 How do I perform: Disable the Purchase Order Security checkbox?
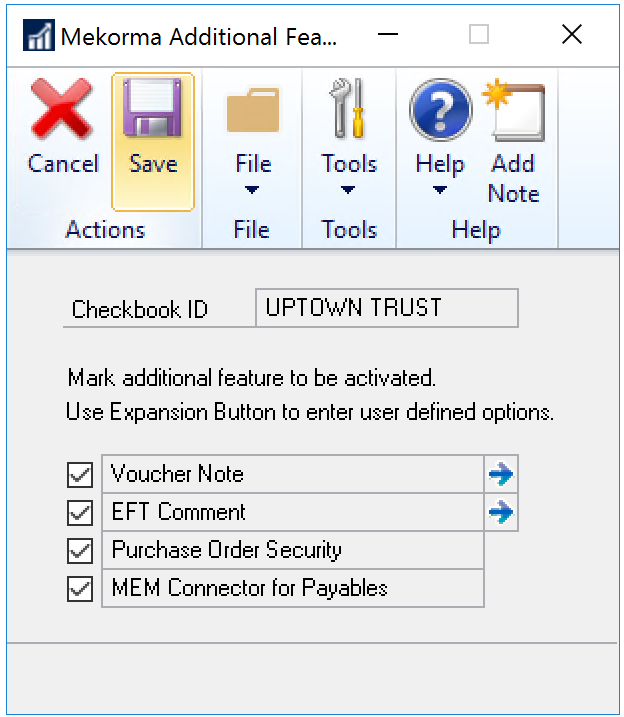tap(80, 551)
